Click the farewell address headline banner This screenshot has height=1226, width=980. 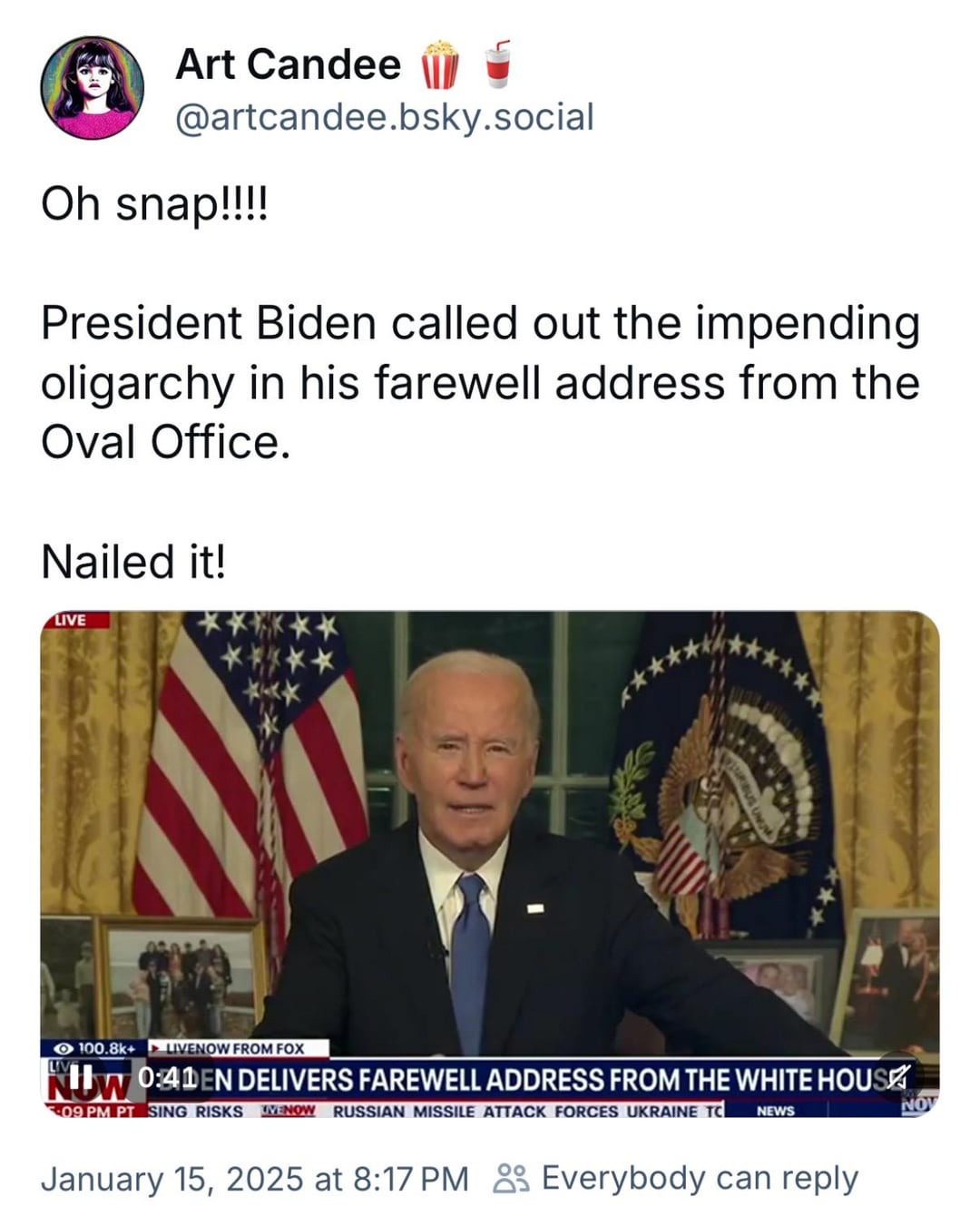(544, 1079)
